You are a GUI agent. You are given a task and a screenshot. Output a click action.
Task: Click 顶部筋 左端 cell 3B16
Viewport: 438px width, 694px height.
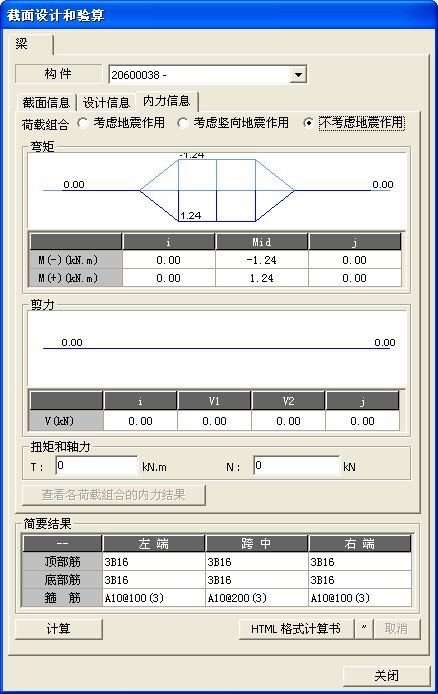(x=154, y=562)
